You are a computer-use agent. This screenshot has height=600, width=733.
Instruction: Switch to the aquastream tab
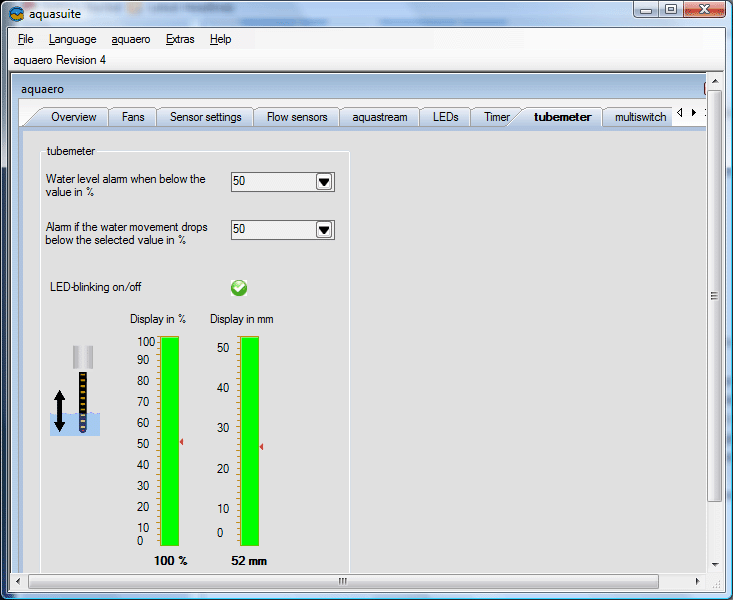pyautogui.click(x=380, y=117)
